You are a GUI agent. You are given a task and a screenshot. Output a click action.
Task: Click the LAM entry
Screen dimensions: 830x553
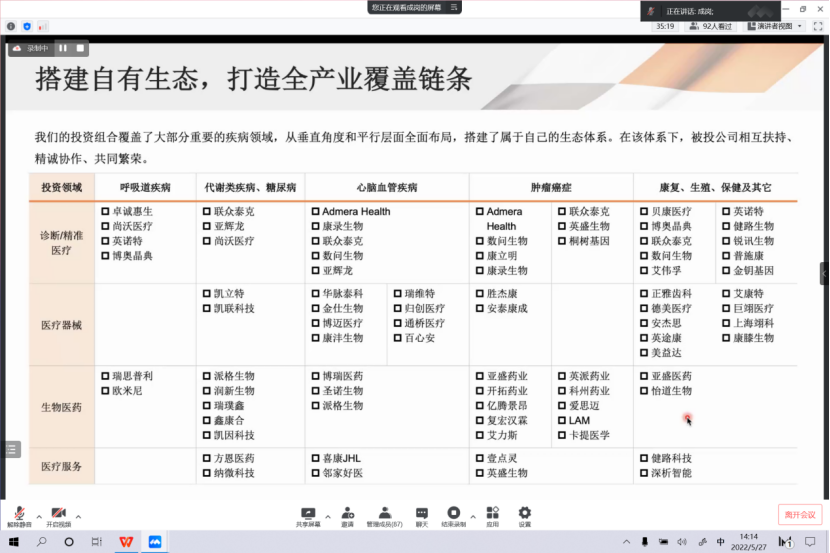pos(579,420)
